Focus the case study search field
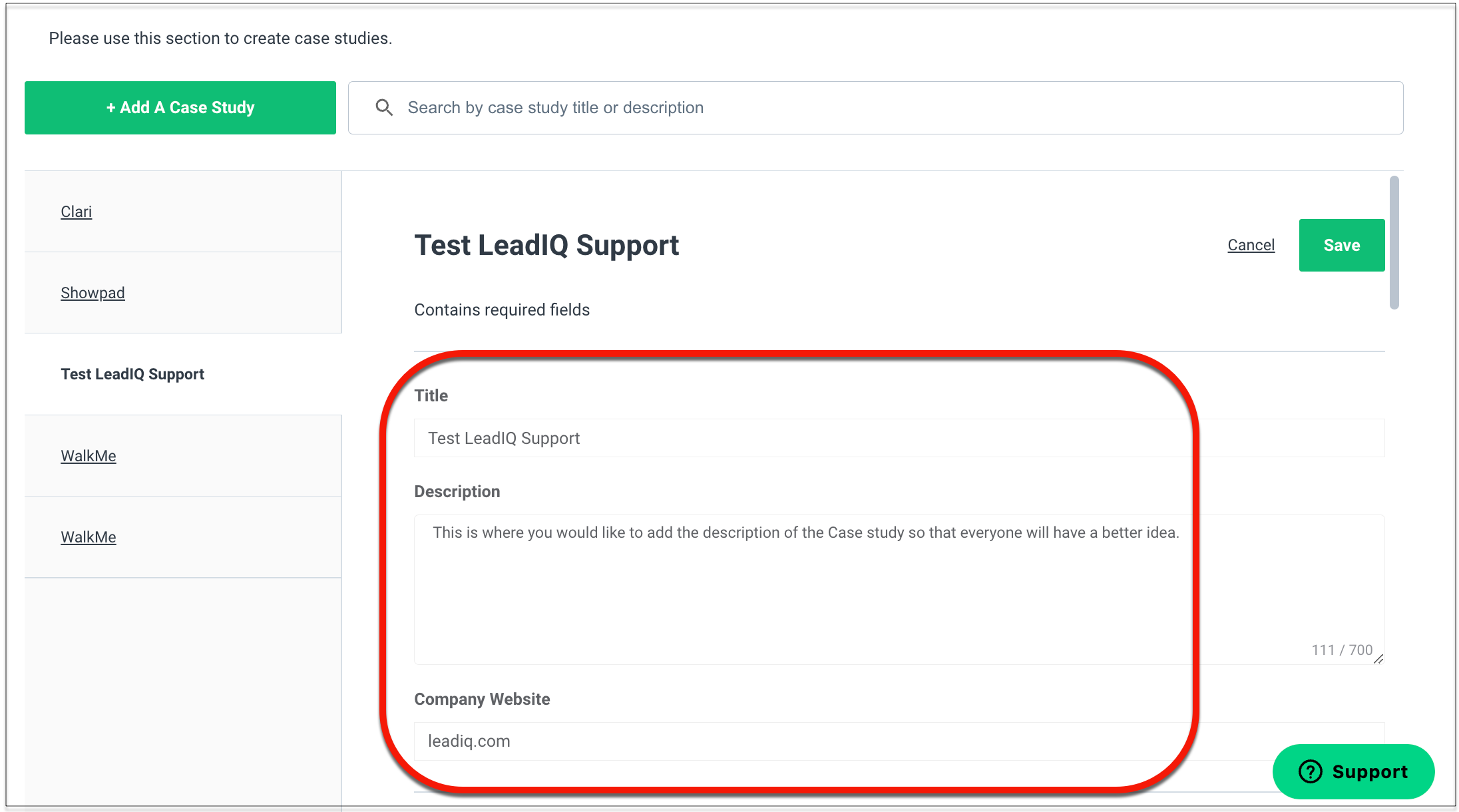 click(876, 108)
